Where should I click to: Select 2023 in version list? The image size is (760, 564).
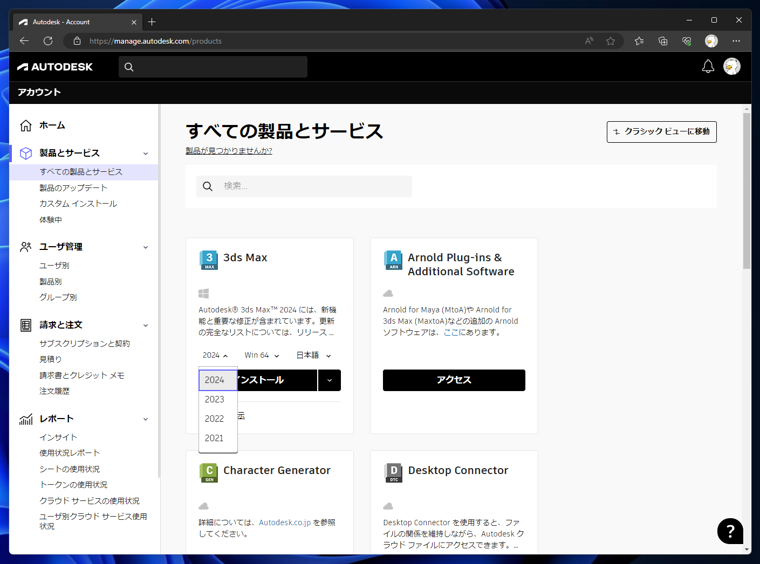[218, 400]
